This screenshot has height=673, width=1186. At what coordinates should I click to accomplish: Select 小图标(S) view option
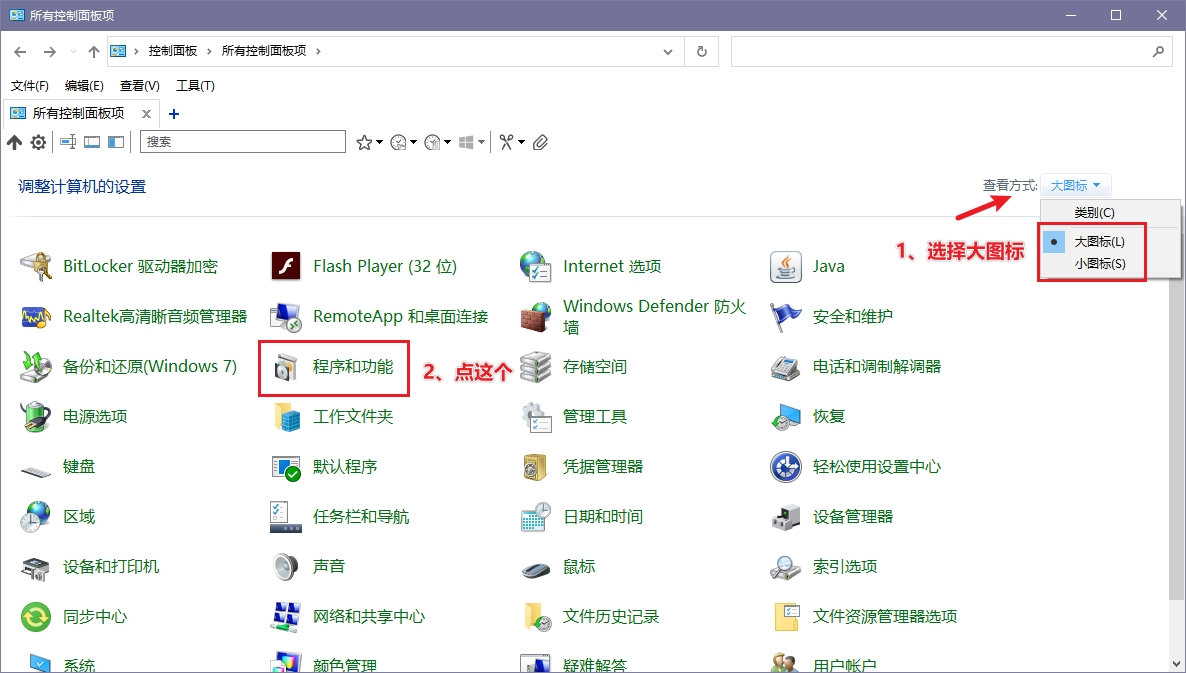click(x=1099, y=264)
